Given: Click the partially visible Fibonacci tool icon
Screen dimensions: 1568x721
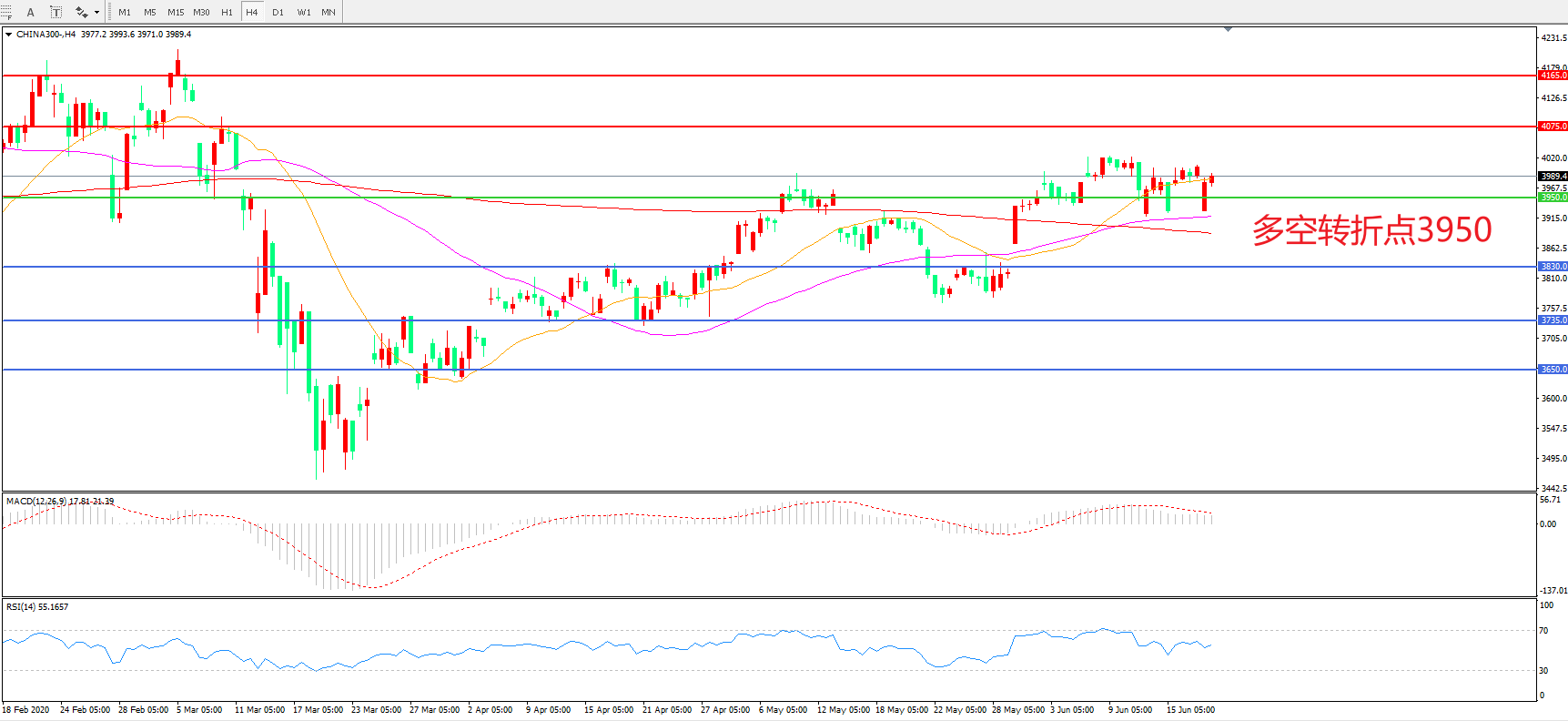Looking at the screenshot, I should coord(5,12).
